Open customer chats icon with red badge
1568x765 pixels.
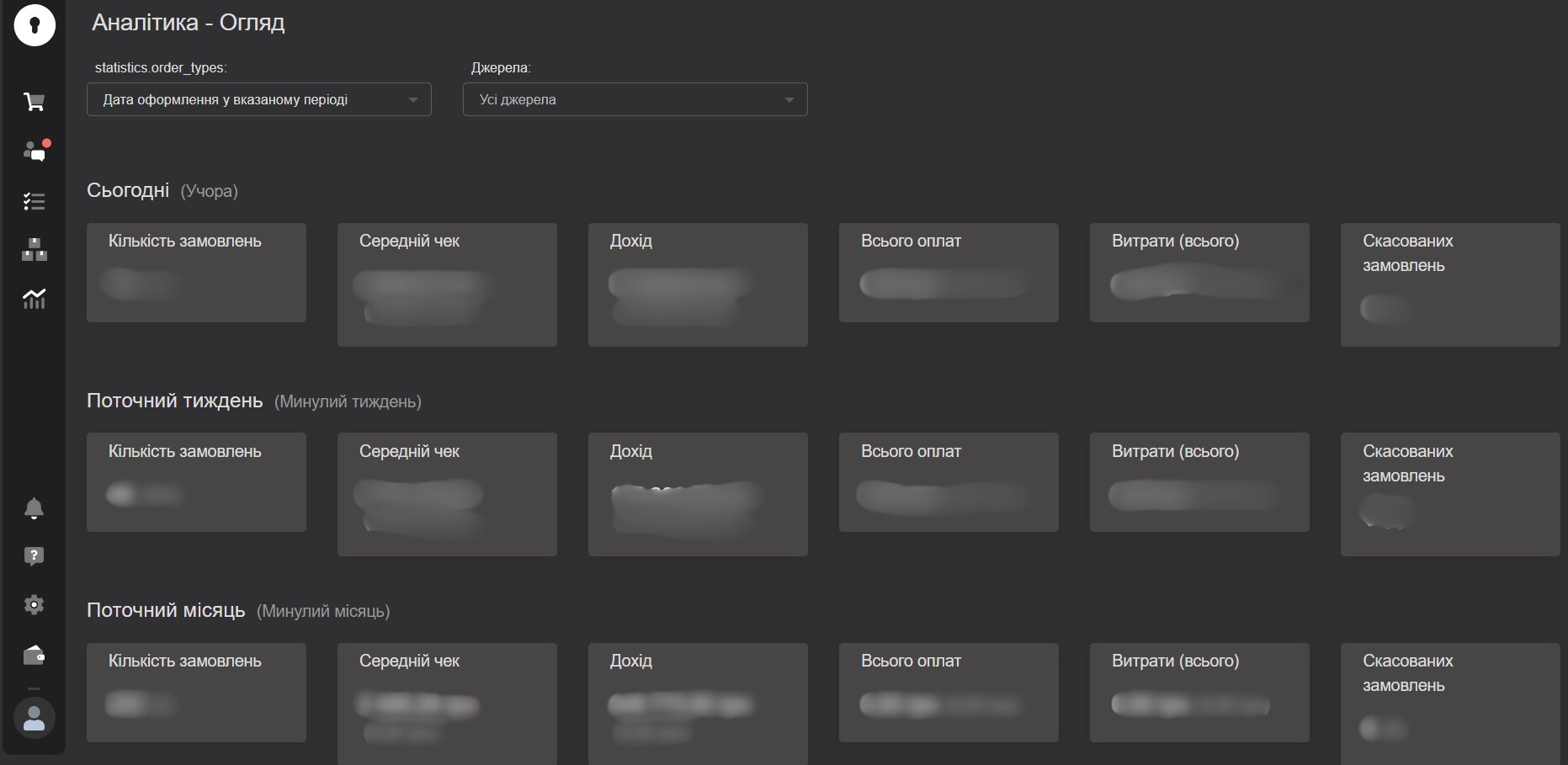coord(35,151)
